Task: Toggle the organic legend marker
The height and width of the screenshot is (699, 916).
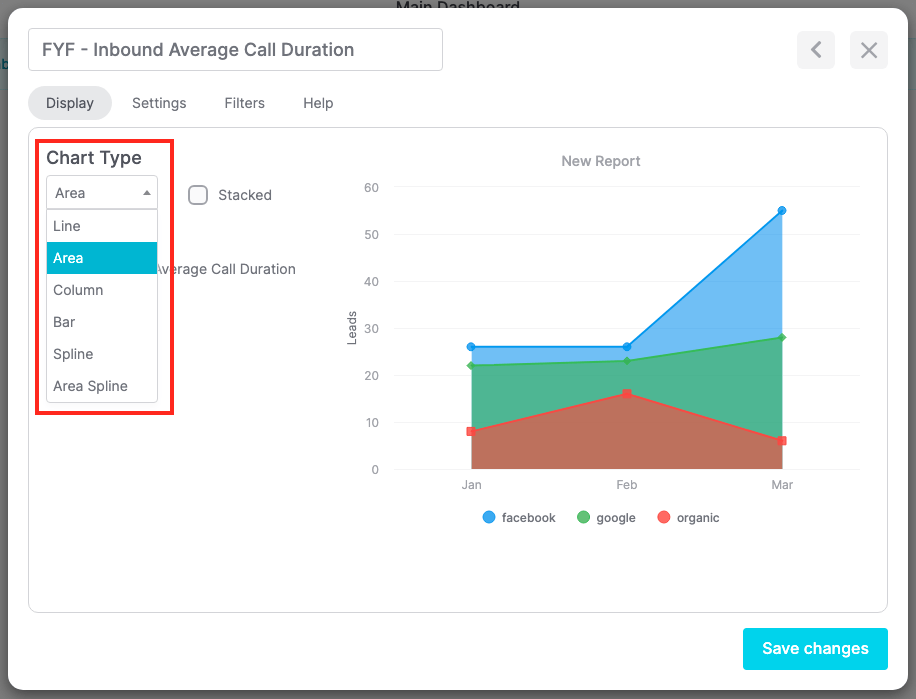Action: coord(664,517)
